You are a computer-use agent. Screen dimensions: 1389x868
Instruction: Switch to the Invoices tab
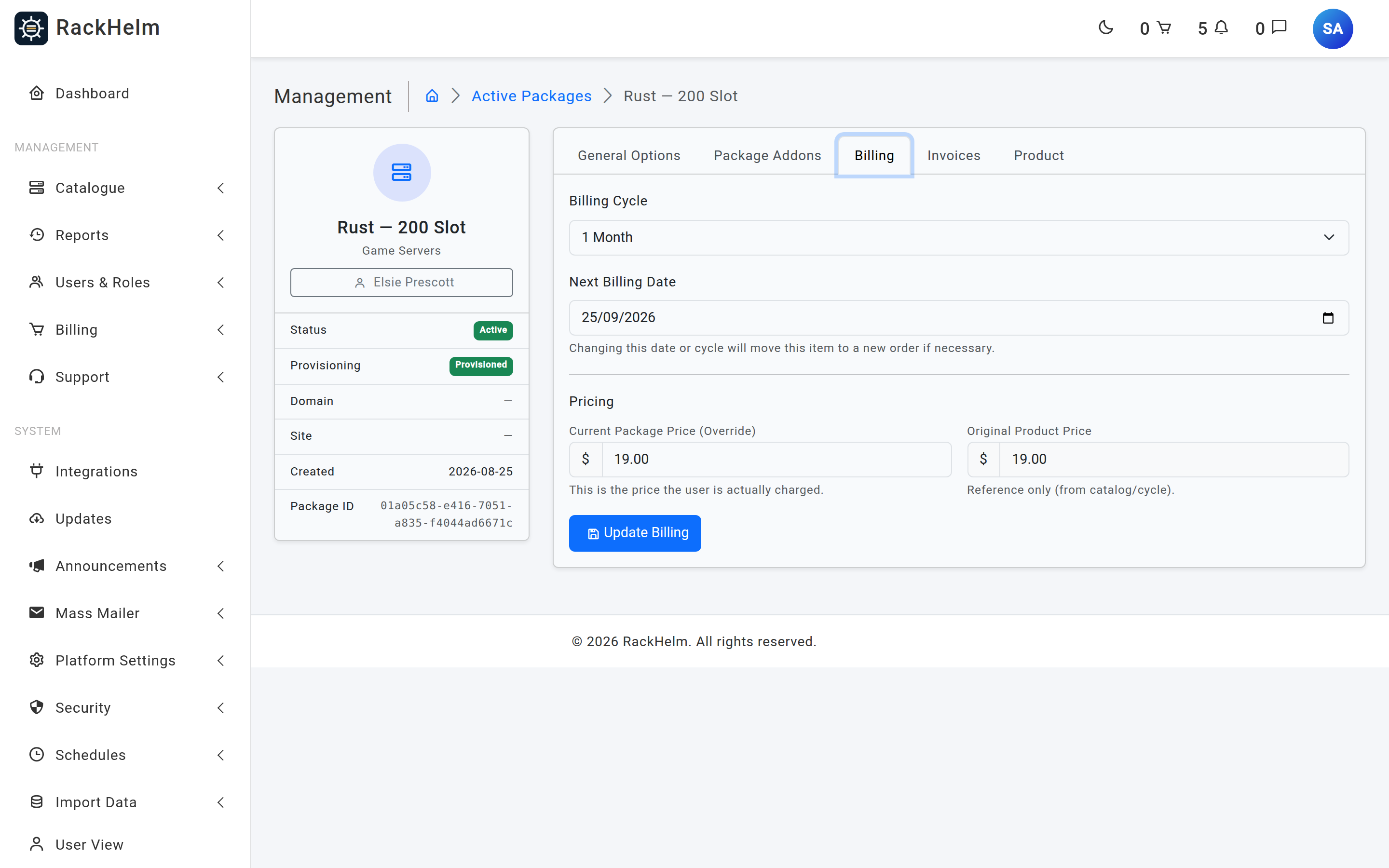953,155
